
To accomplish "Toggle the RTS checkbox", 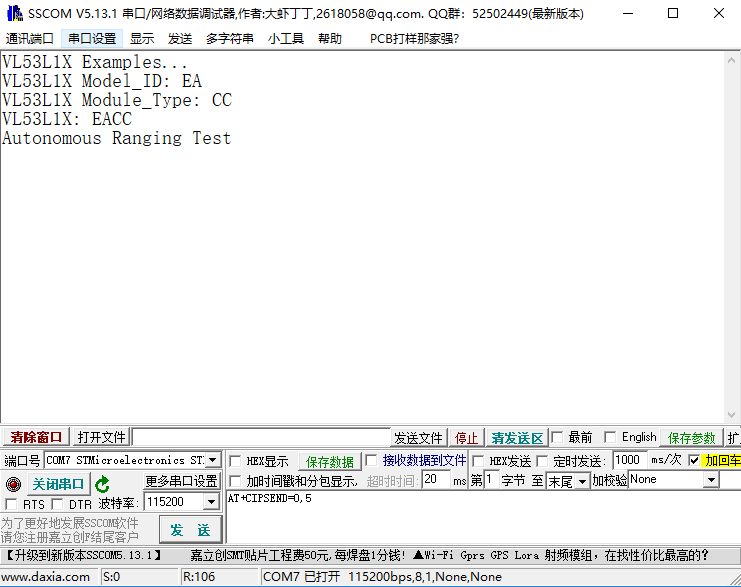I will 11,504.
